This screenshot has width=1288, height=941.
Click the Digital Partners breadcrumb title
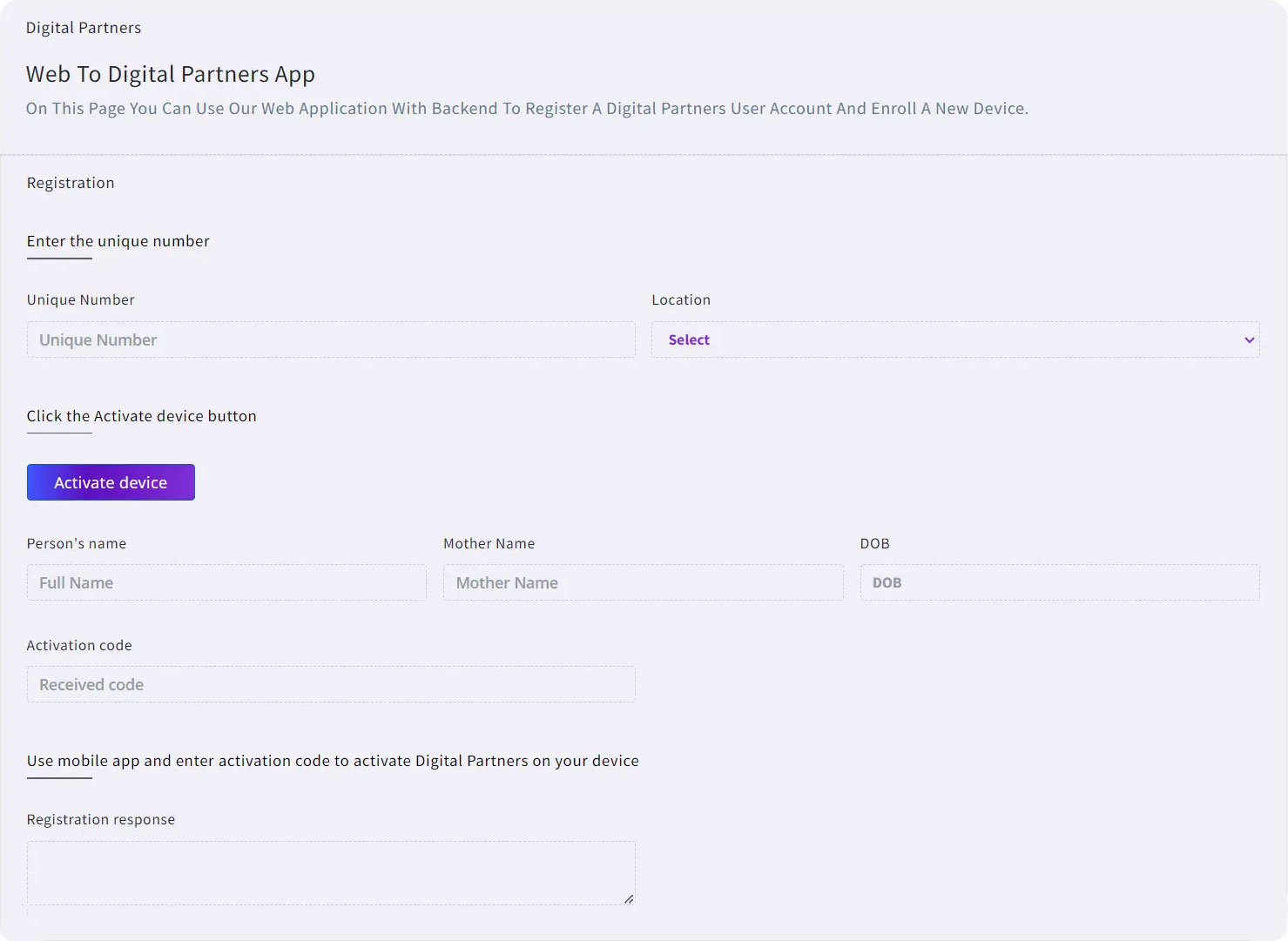point(84,28)
